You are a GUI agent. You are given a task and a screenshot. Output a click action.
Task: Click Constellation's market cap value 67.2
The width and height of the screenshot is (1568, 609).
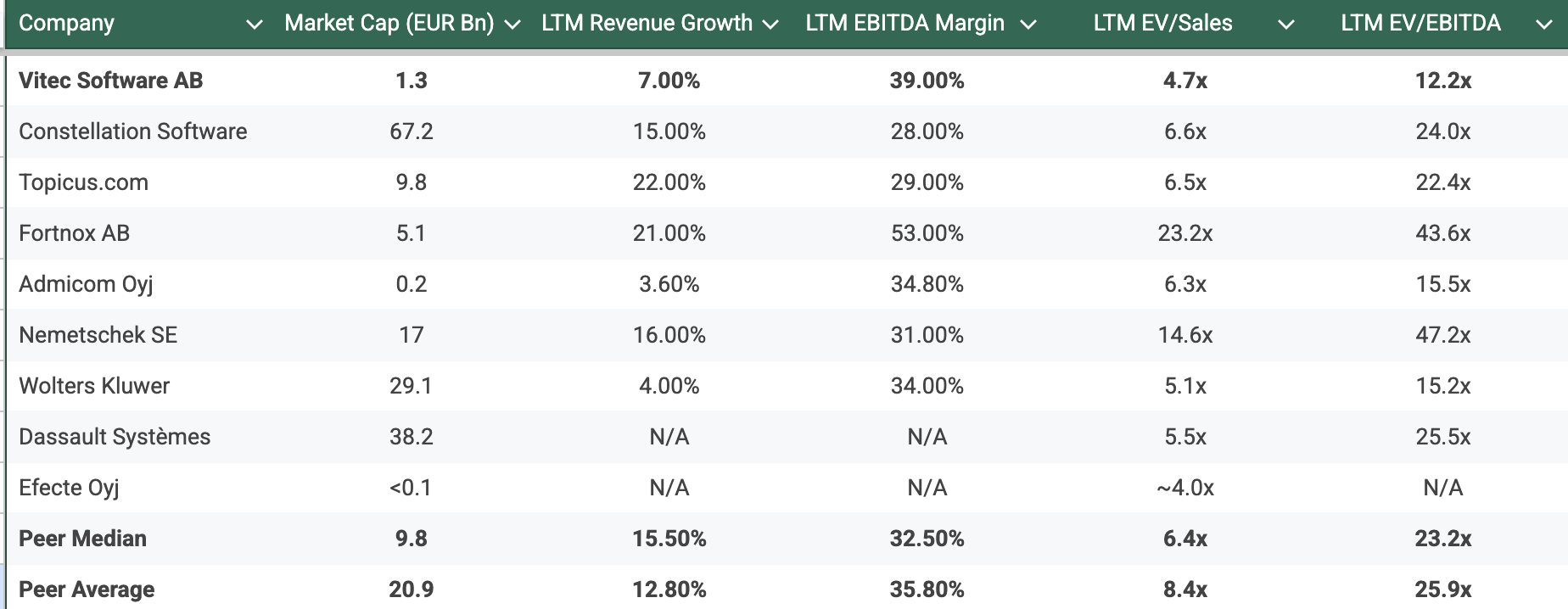(412, 131)
